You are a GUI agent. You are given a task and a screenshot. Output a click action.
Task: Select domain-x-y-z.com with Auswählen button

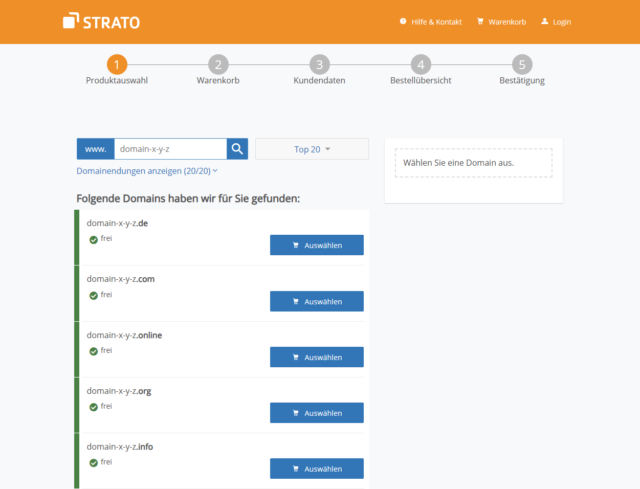click(x=316, y=301)
